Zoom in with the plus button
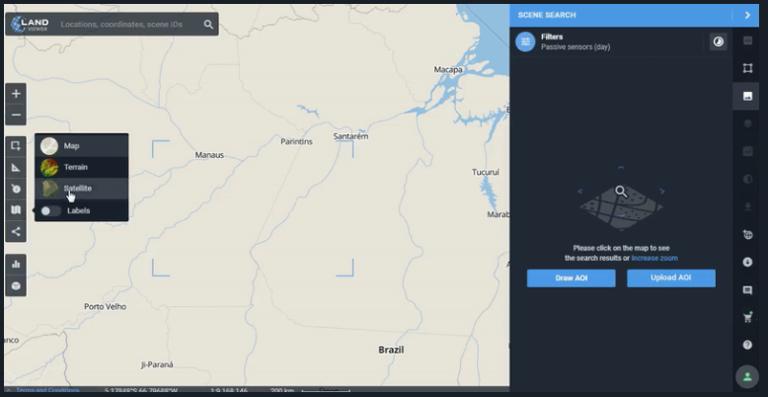The width and height of the screenshot is (768, 397). point(16,93)
